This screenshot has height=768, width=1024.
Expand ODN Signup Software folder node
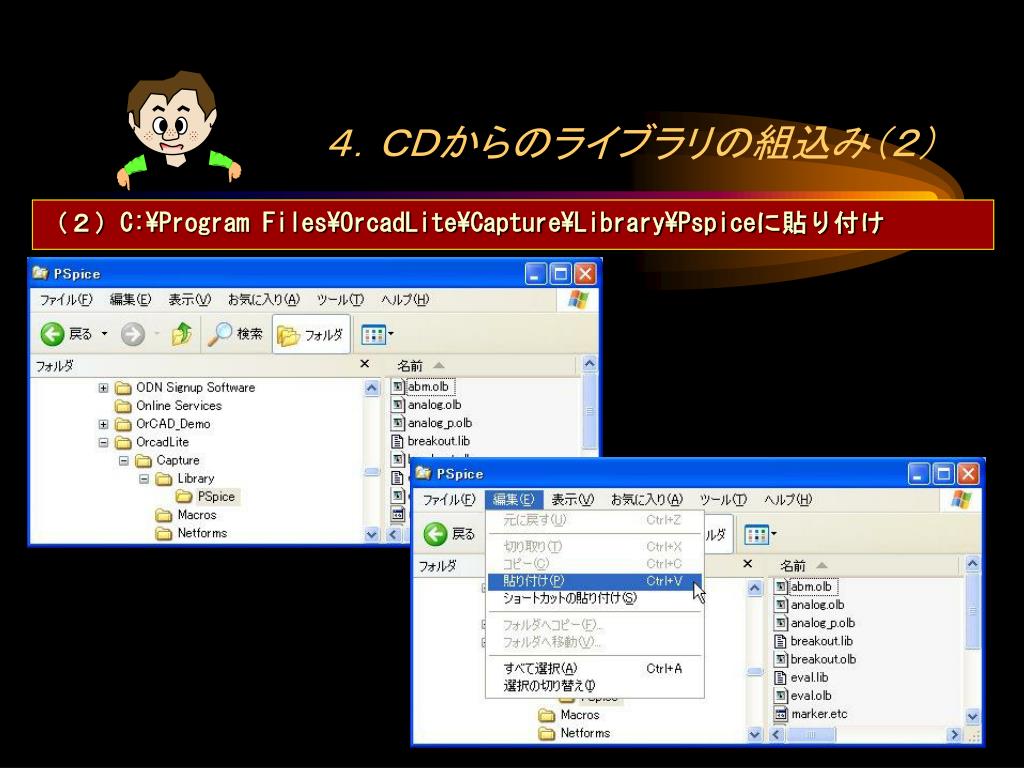pos(103,388)
